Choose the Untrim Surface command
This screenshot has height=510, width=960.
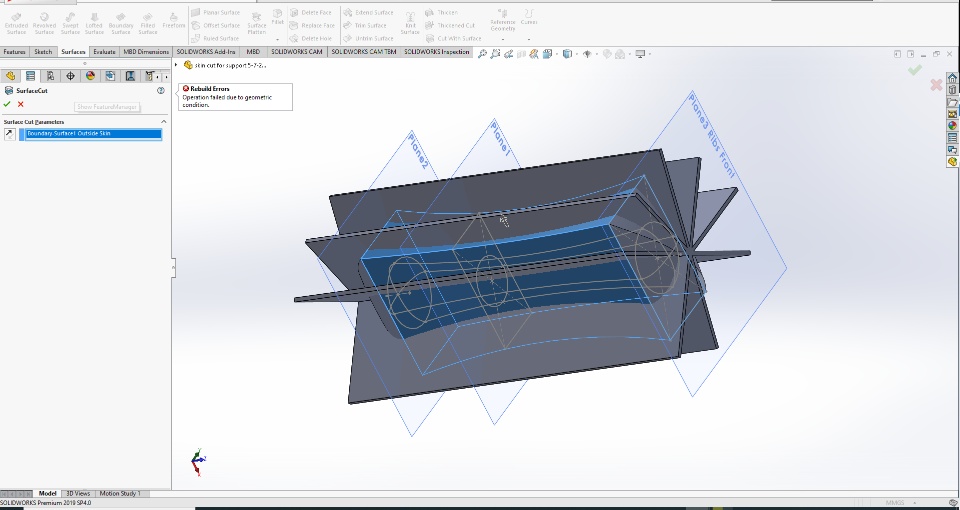pos(369,38)
